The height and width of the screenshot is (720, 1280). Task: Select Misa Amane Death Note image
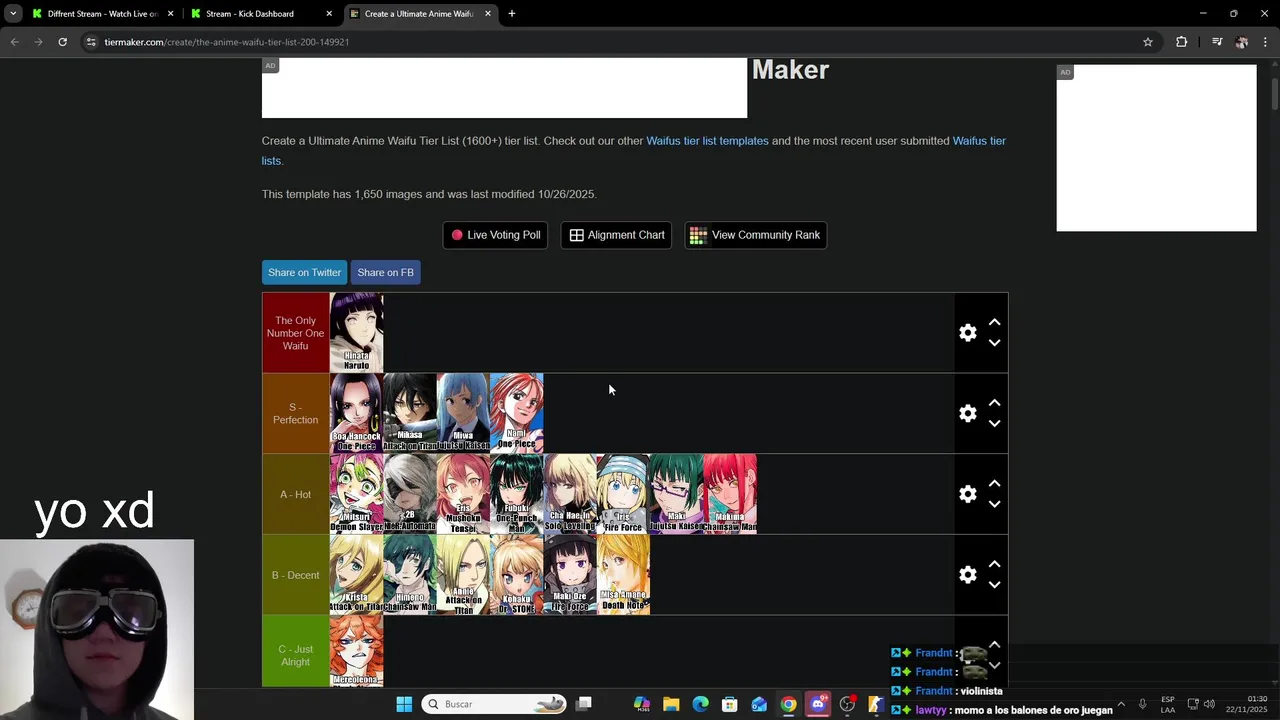623,575
